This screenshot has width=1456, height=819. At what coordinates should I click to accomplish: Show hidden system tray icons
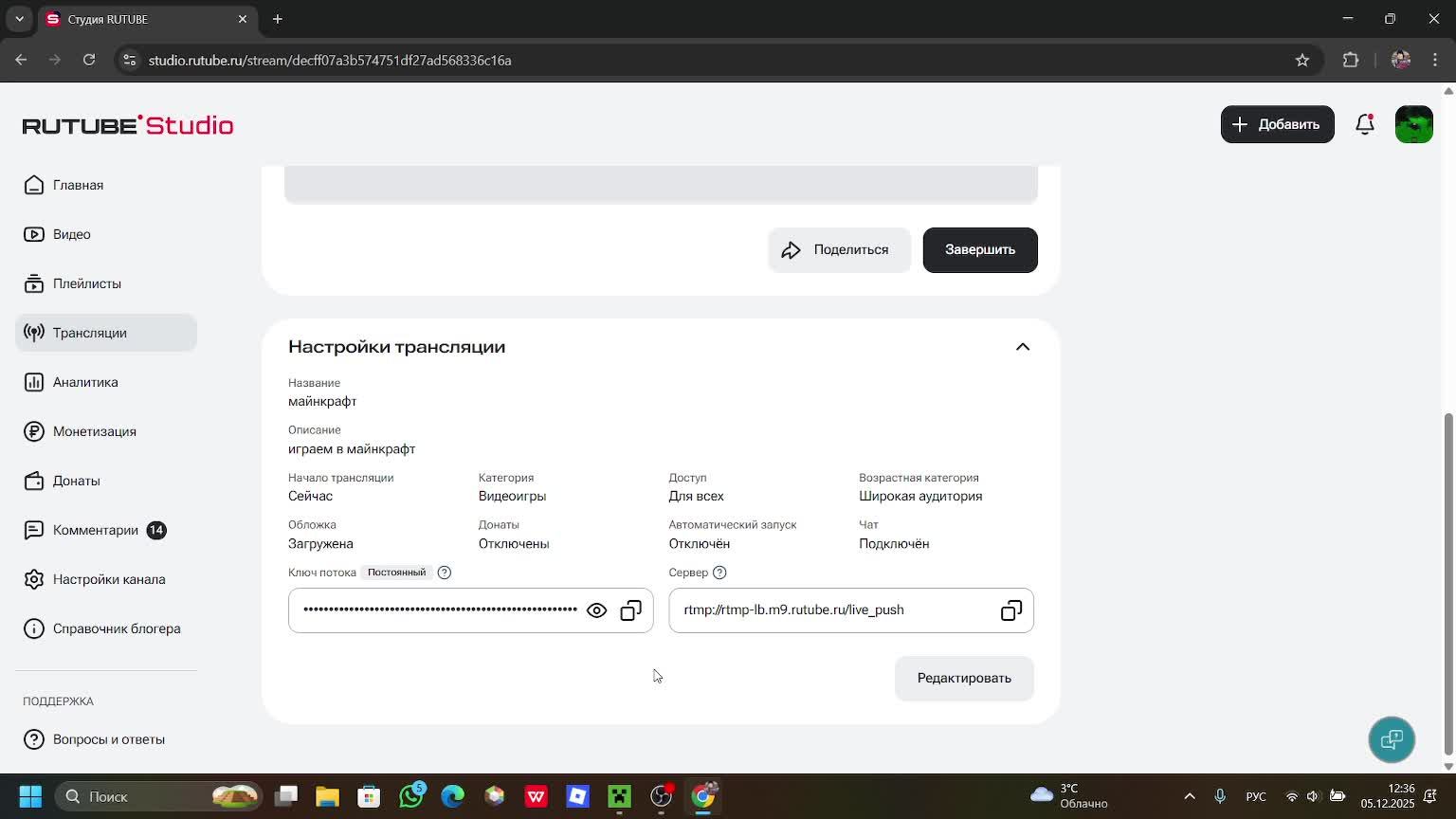click(1190, 796)
